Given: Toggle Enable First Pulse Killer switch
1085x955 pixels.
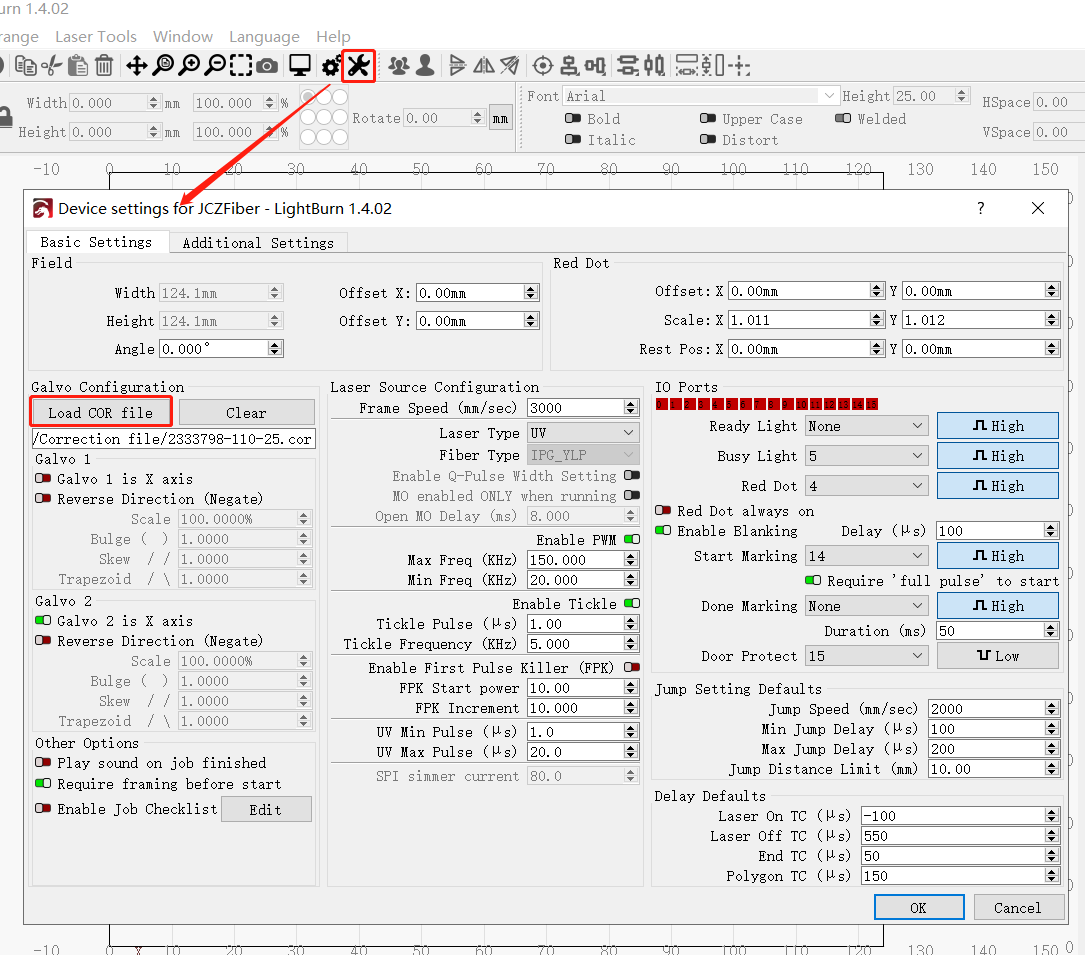Looking at the screenshot, I should pos(632,667).
